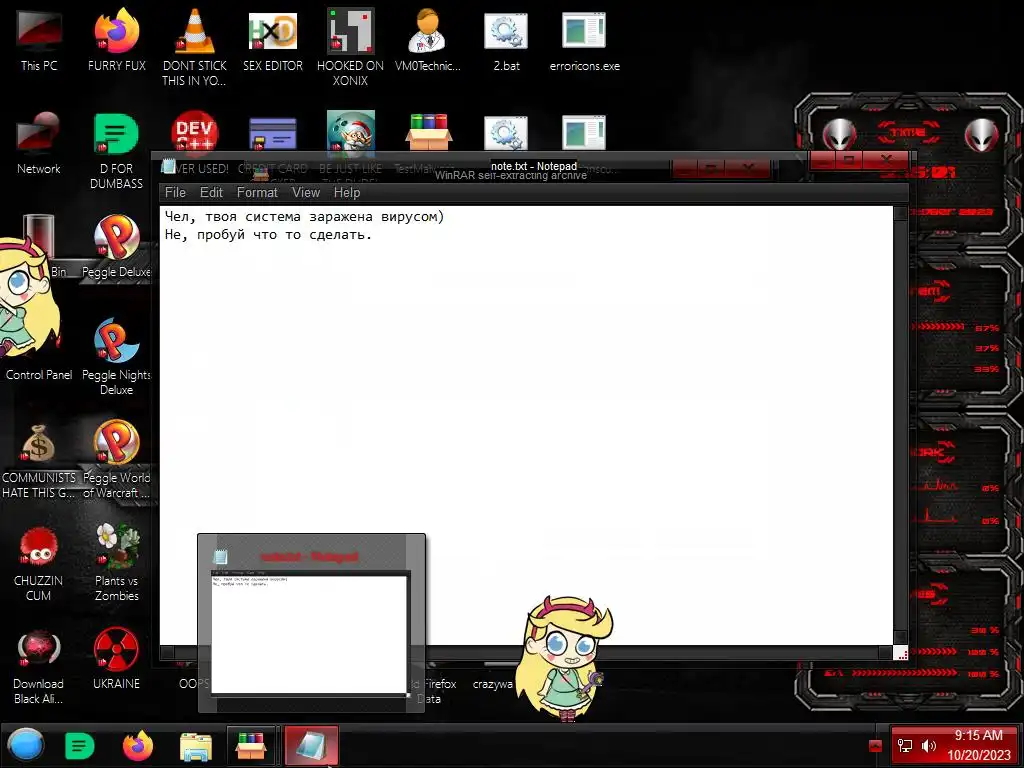Open the VM0Technic desktop icon
This screenshot has width=1024, height=768.
pyautogui.click(x=428, y=39)
